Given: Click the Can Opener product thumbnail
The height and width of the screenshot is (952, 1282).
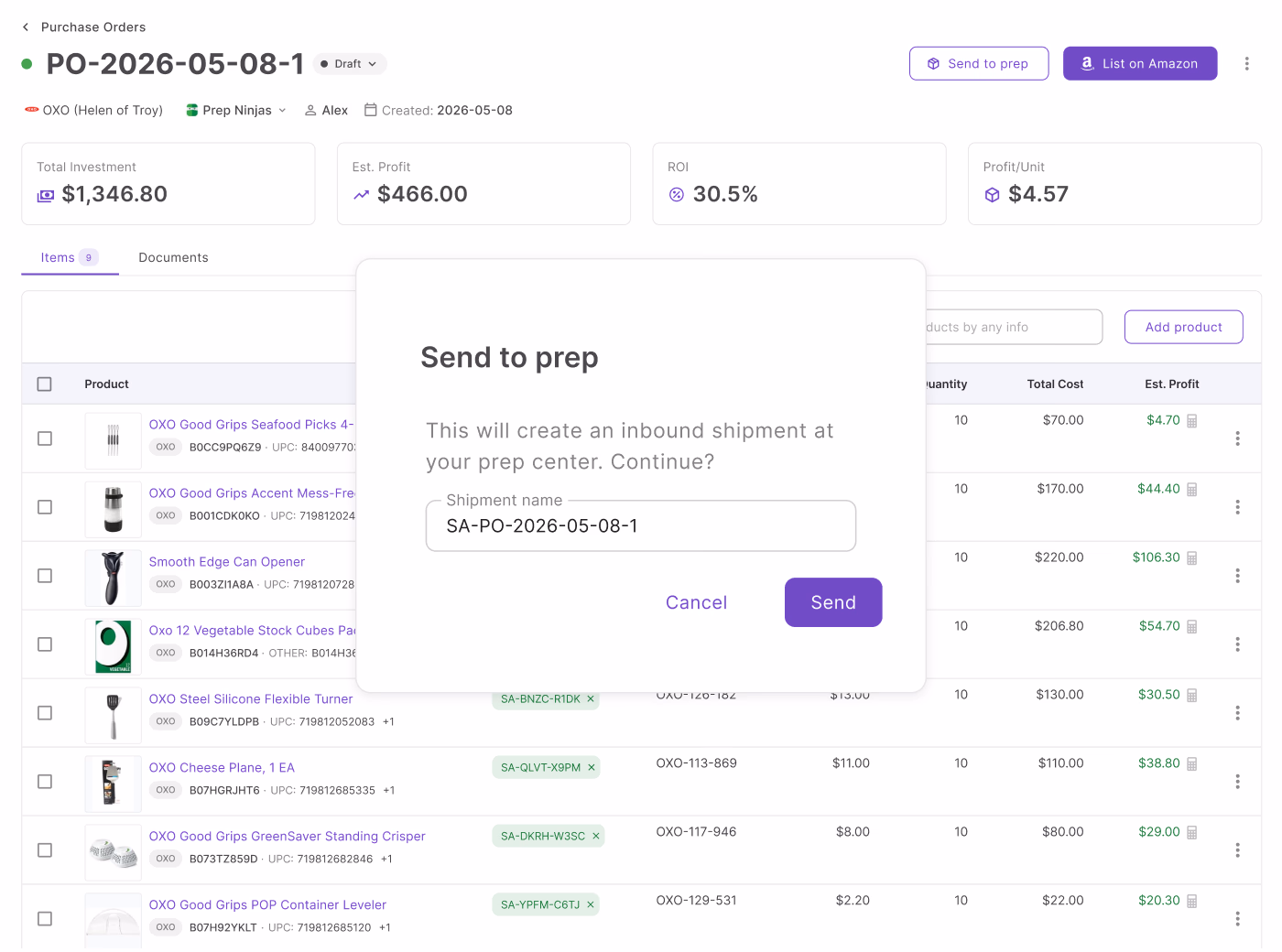Looking at the screenshot, I should point(113,579).
